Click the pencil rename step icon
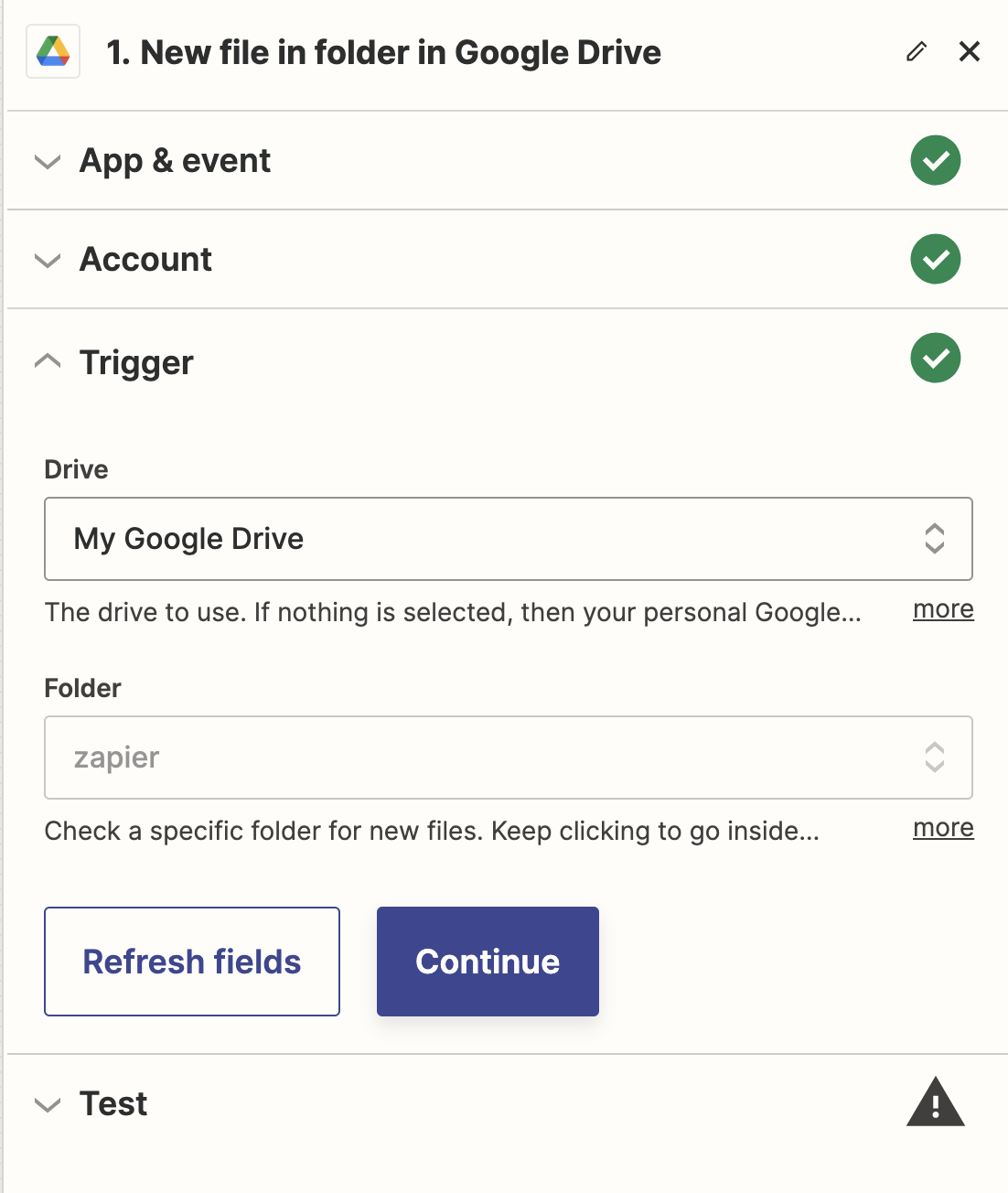Screen dimensions: 1008x1193 click(x=917, y=51)
